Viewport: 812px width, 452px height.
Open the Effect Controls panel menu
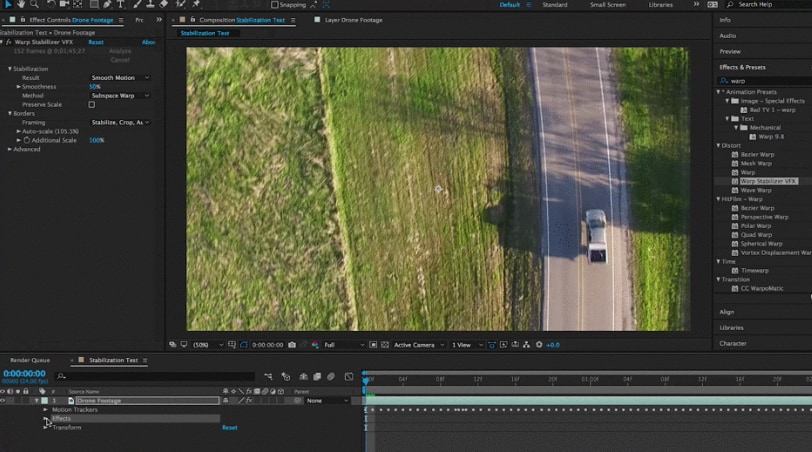(x=121, y=20)
